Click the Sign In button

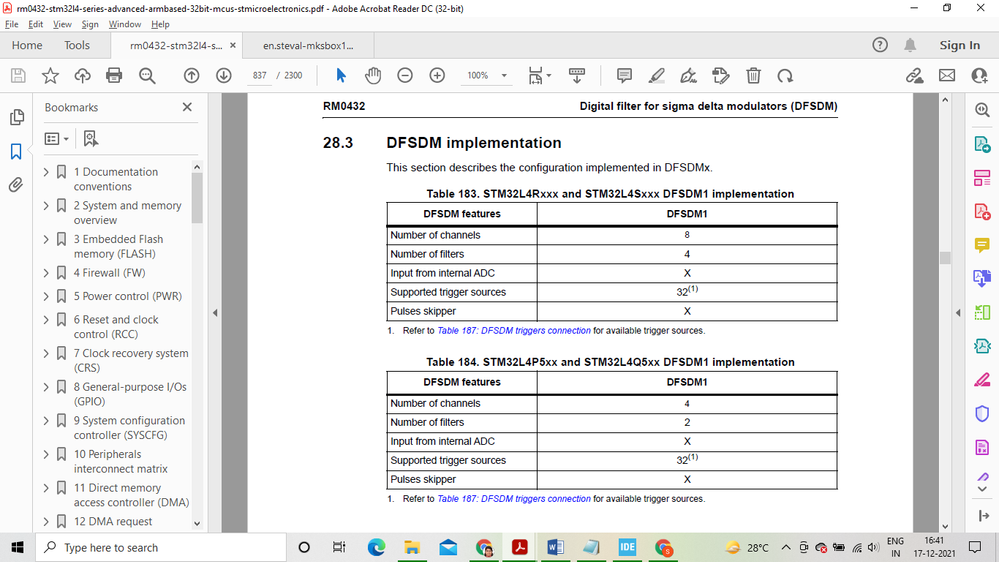[x=959, y=45]
